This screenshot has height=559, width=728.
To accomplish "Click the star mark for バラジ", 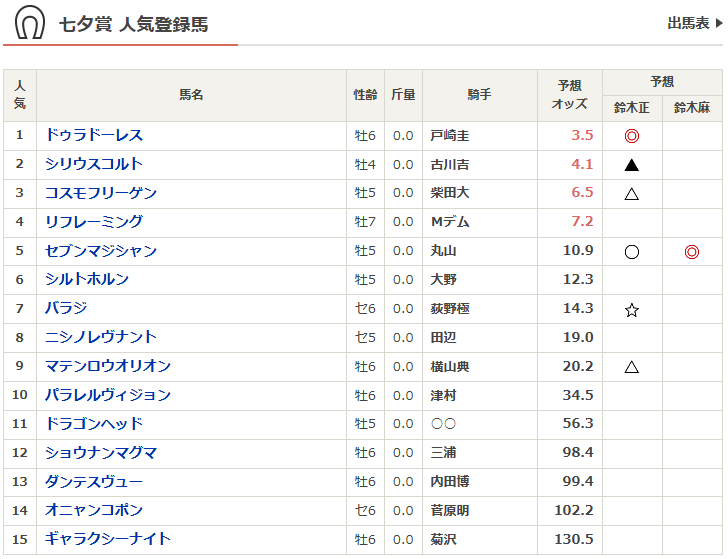I will pos(631,310).
